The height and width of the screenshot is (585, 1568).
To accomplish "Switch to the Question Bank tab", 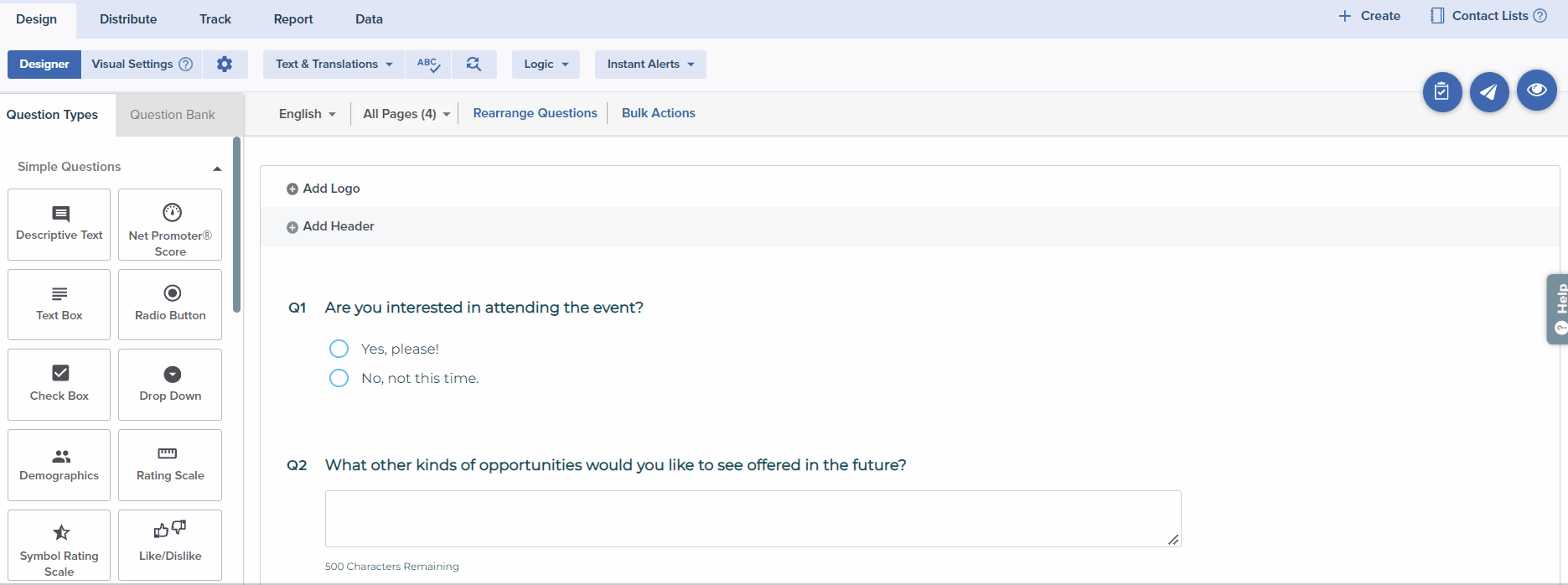I will click(172, 115).
